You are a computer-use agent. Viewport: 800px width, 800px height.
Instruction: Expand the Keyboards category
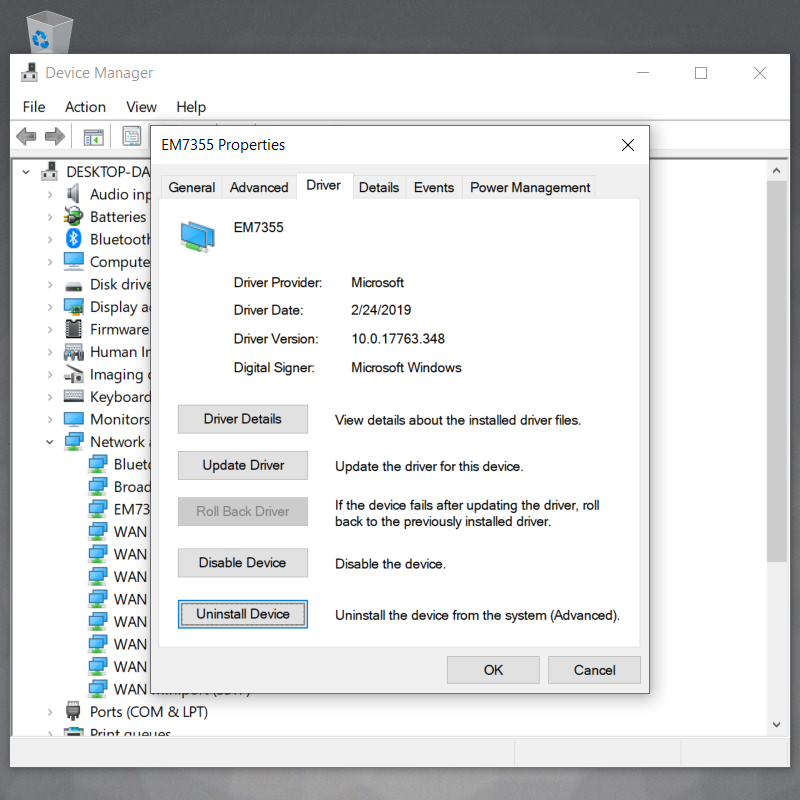(x=49, y=396)
